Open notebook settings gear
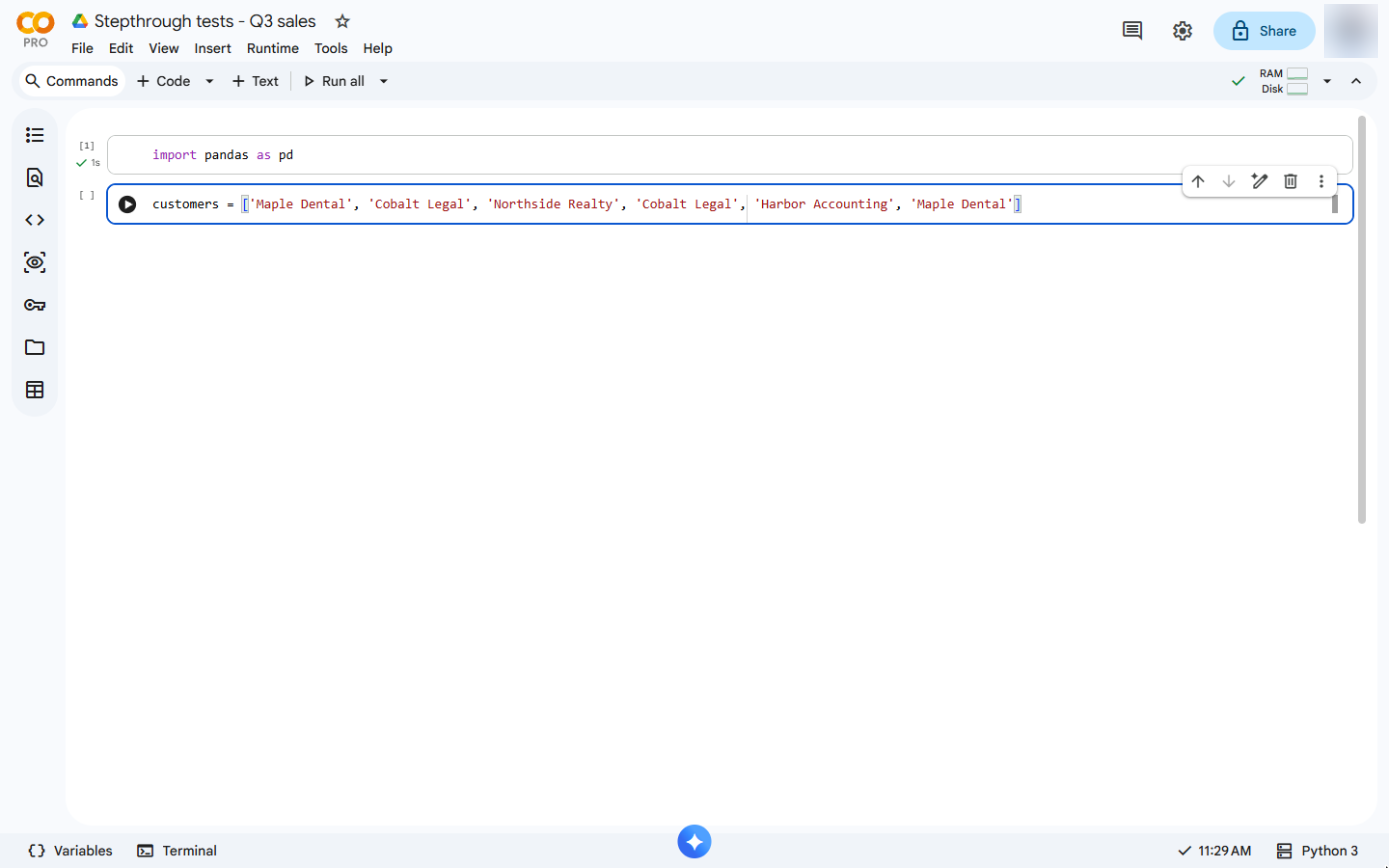Image resolution: width=1389 pixels, height=868 pixels. click(x=1182, y=31)
